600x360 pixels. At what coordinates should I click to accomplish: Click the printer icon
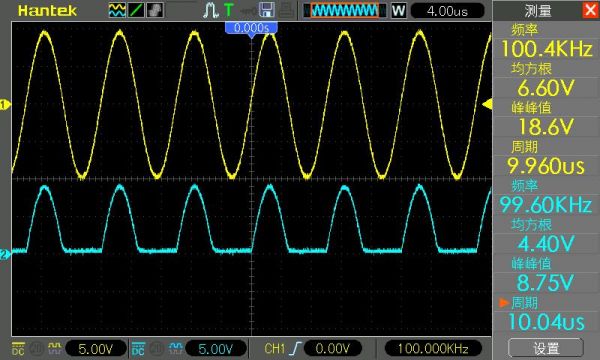(286, 10)
